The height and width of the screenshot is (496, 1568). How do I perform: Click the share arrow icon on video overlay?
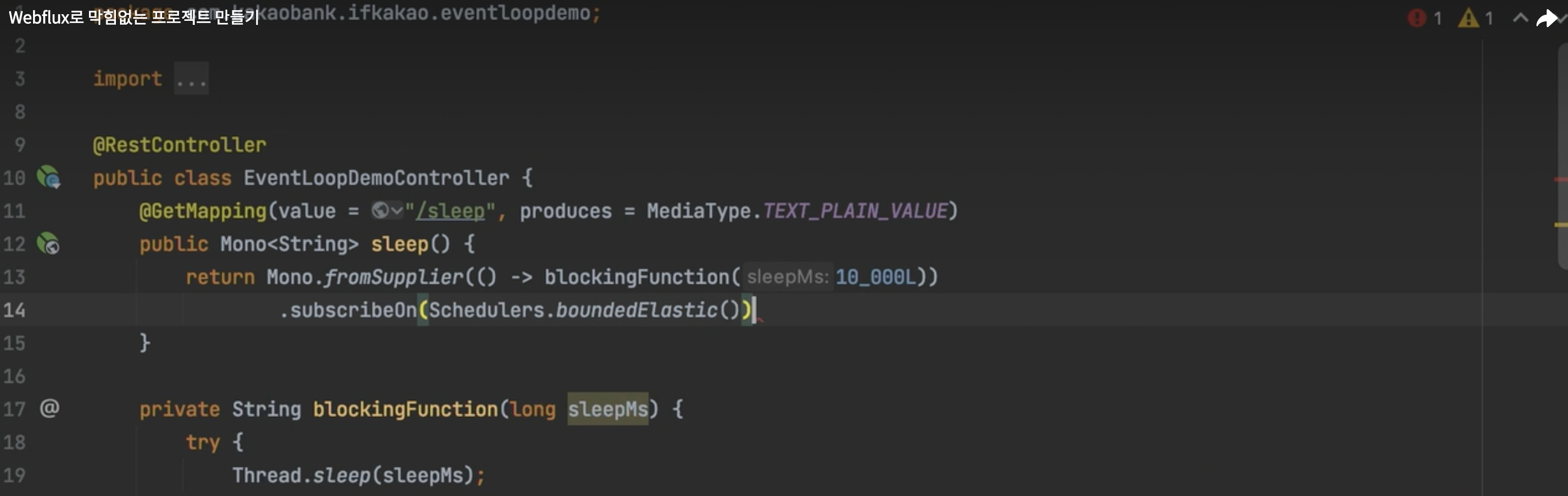click(1547, 18)
